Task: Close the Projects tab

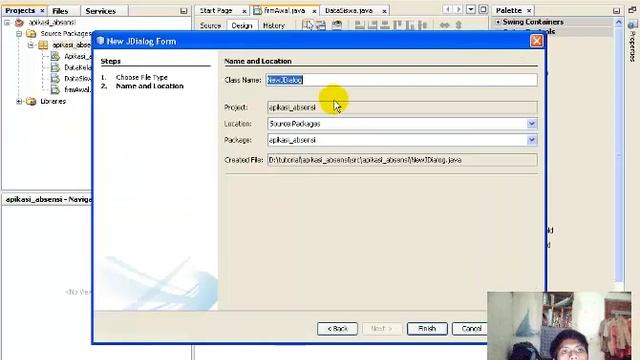Action: pos(42,11)
